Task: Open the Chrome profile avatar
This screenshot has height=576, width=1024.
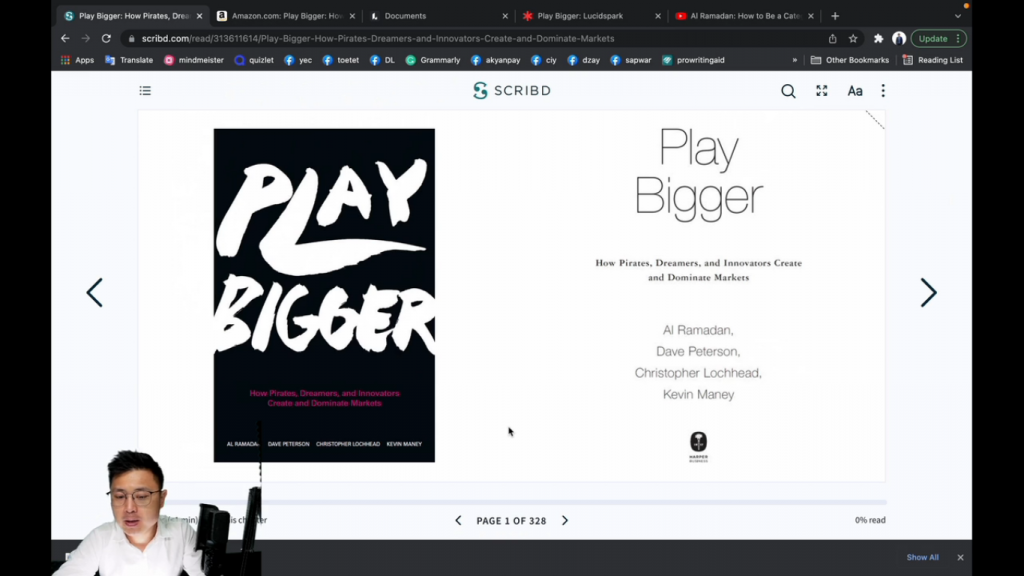Action: tap(899, 39)
